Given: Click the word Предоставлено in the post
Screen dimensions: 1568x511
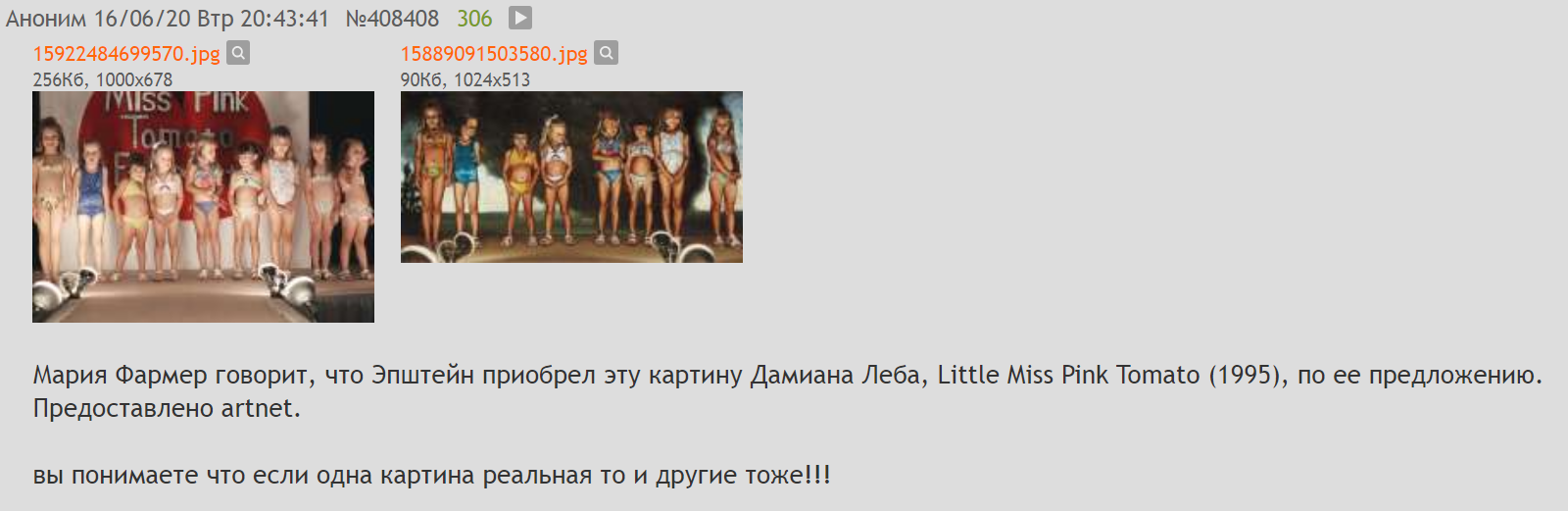Looking at the screenshot, I should (x=123, y=408).
